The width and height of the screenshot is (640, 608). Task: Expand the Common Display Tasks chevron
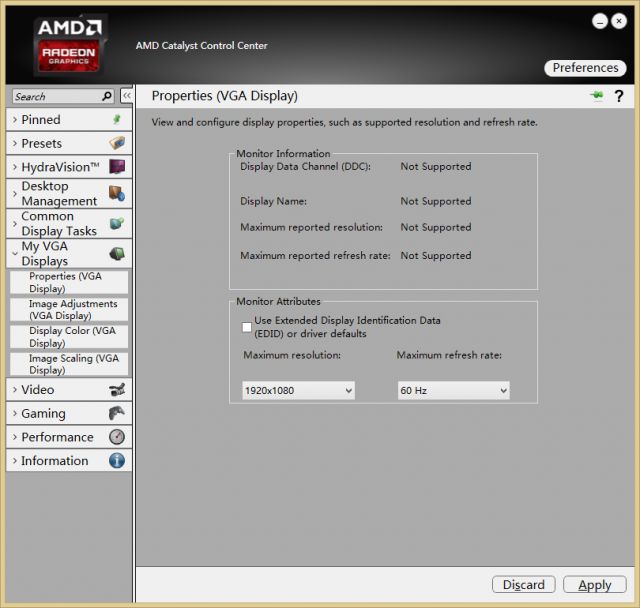[x=15, y=224]
